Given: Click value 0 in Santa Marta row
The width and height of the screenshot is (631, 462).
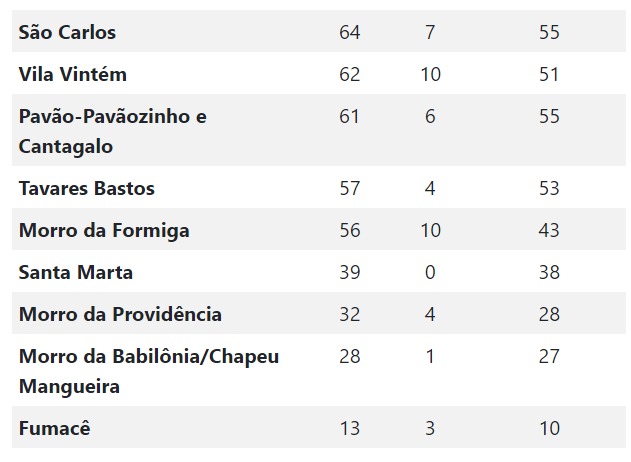Looking at the screenshot, I should [430, 272].
